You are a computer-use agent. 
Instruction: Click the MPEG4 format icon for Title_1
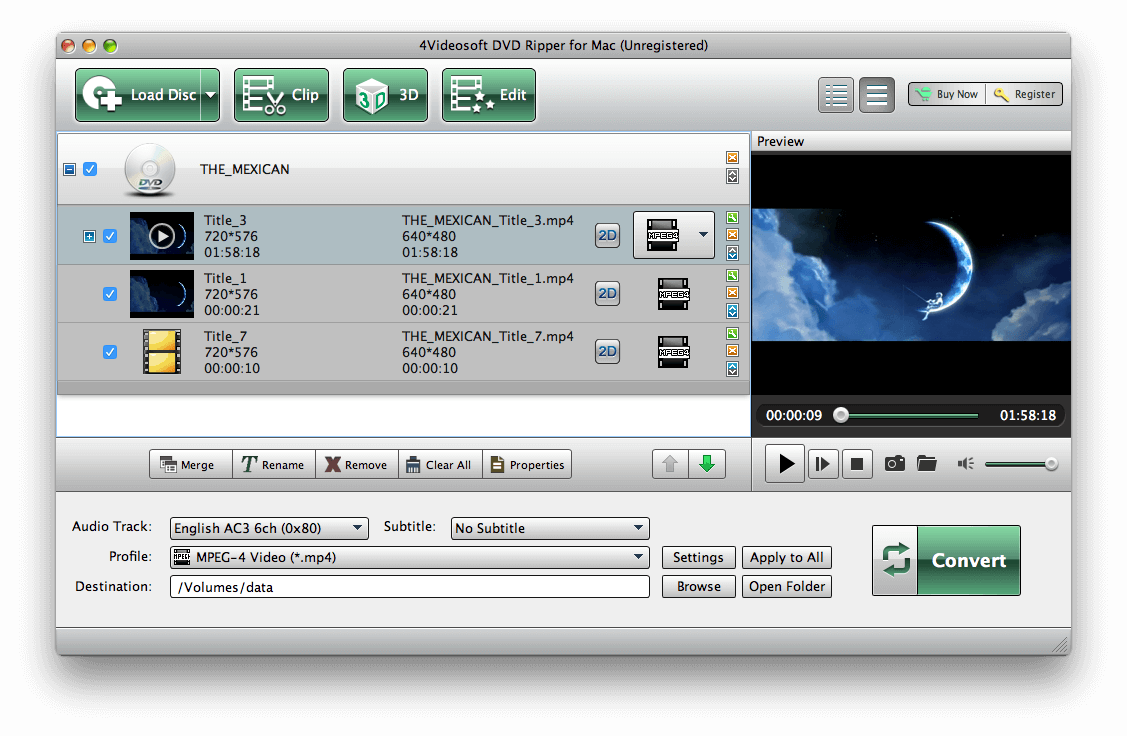pyautogui.click(x=673, y=294)
